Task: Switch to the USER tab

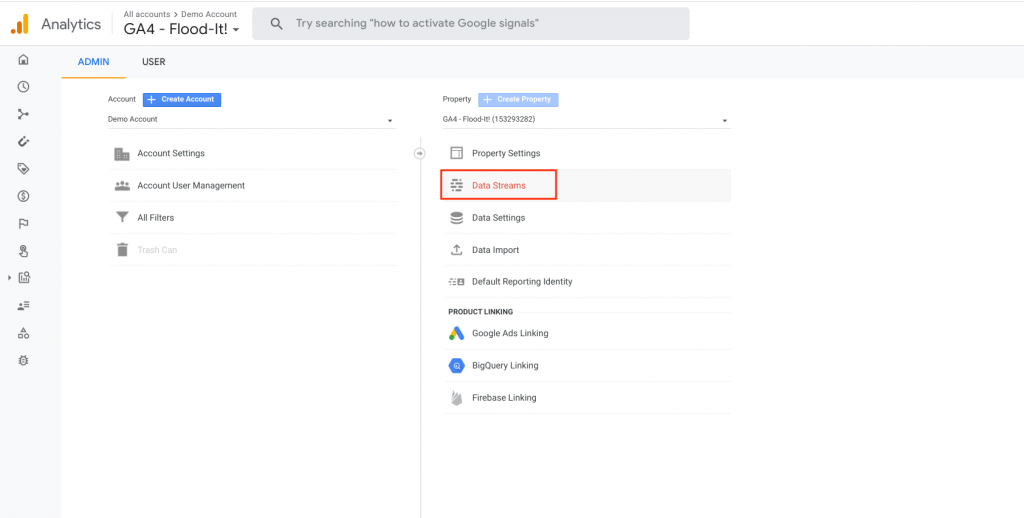Action: pos(153,62)
